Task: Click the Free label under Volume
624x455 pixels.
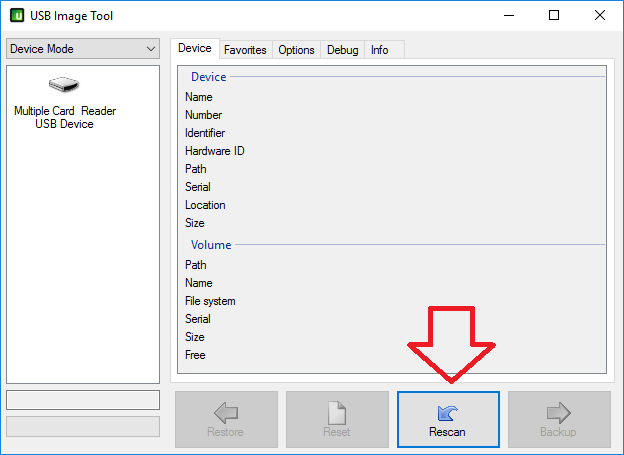Action: point(195,355)
